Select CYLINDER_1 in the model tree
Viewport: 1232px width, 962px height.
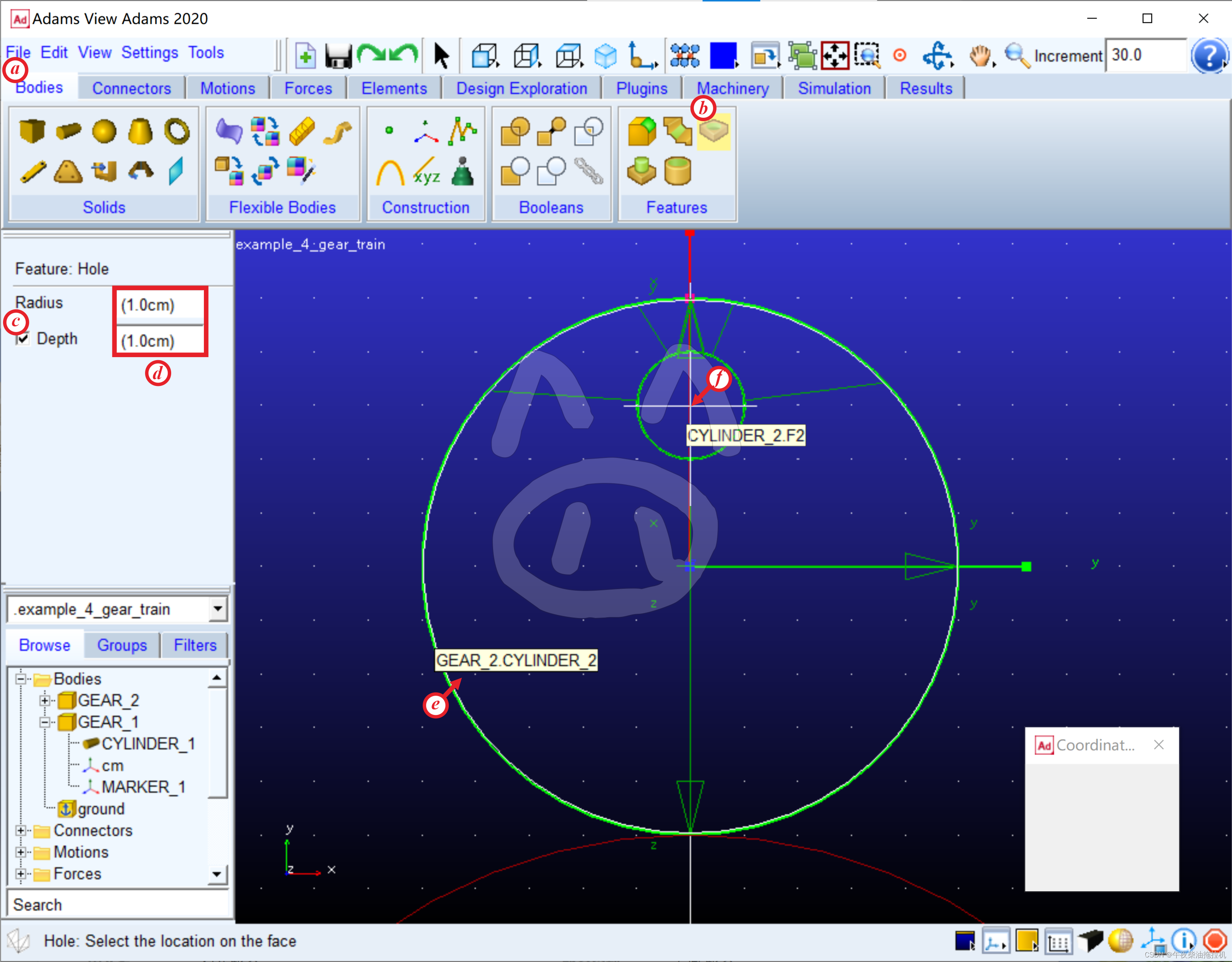pos(148,744)
